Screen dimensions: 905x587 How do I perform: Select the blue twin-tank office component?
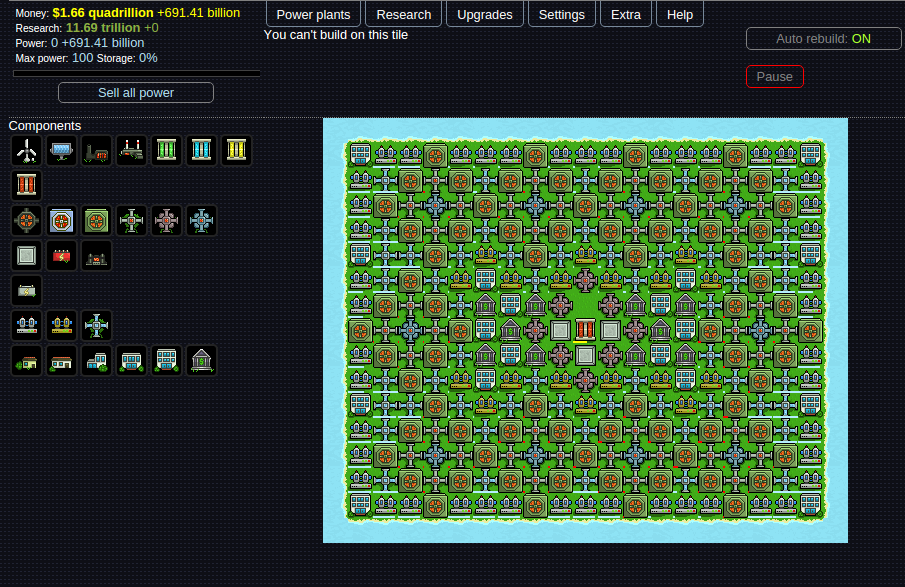coord(27,326)
